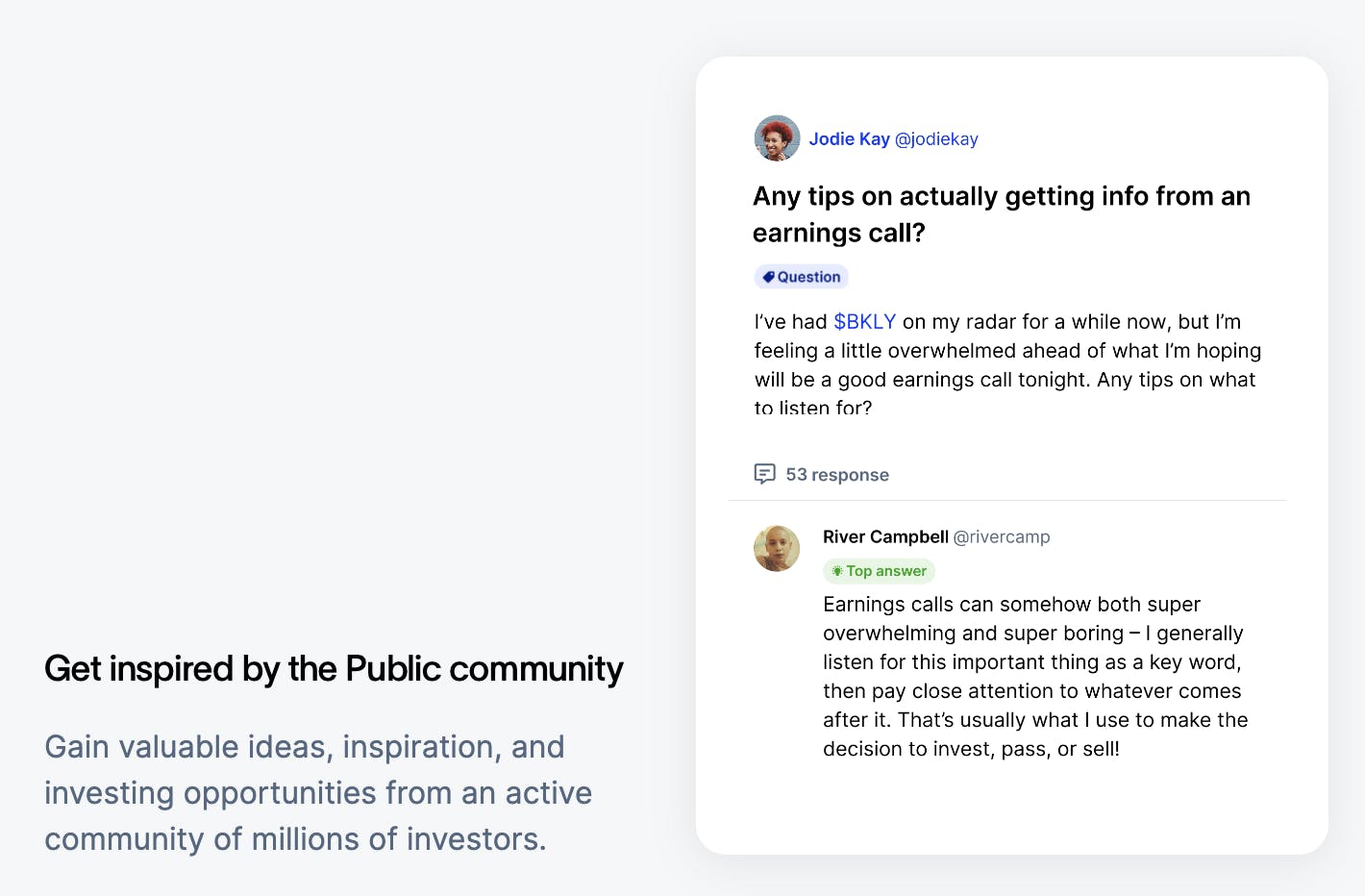Open the River Campbell name link
Viewport: 1365px width, 896px height.
[885, 537]
